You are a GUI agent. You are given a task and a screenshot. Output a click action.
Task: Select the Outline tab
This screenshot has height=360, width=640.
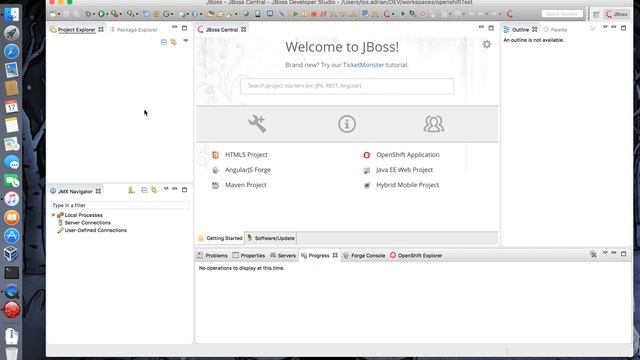click(x=520, y=30)
